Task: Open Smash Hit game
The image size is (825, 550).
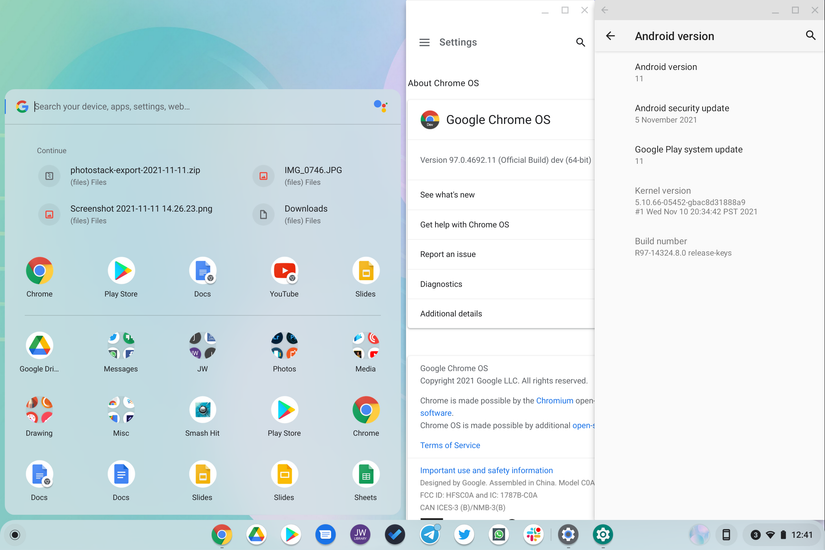Action: 202,410
